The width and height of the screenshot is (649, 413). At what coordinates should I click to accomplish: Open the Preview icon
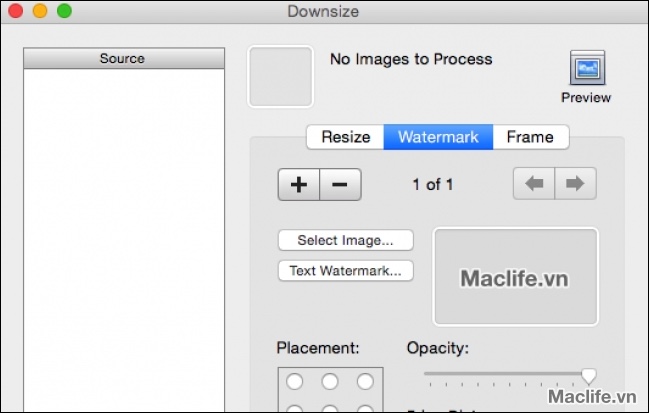click(585, 69)
